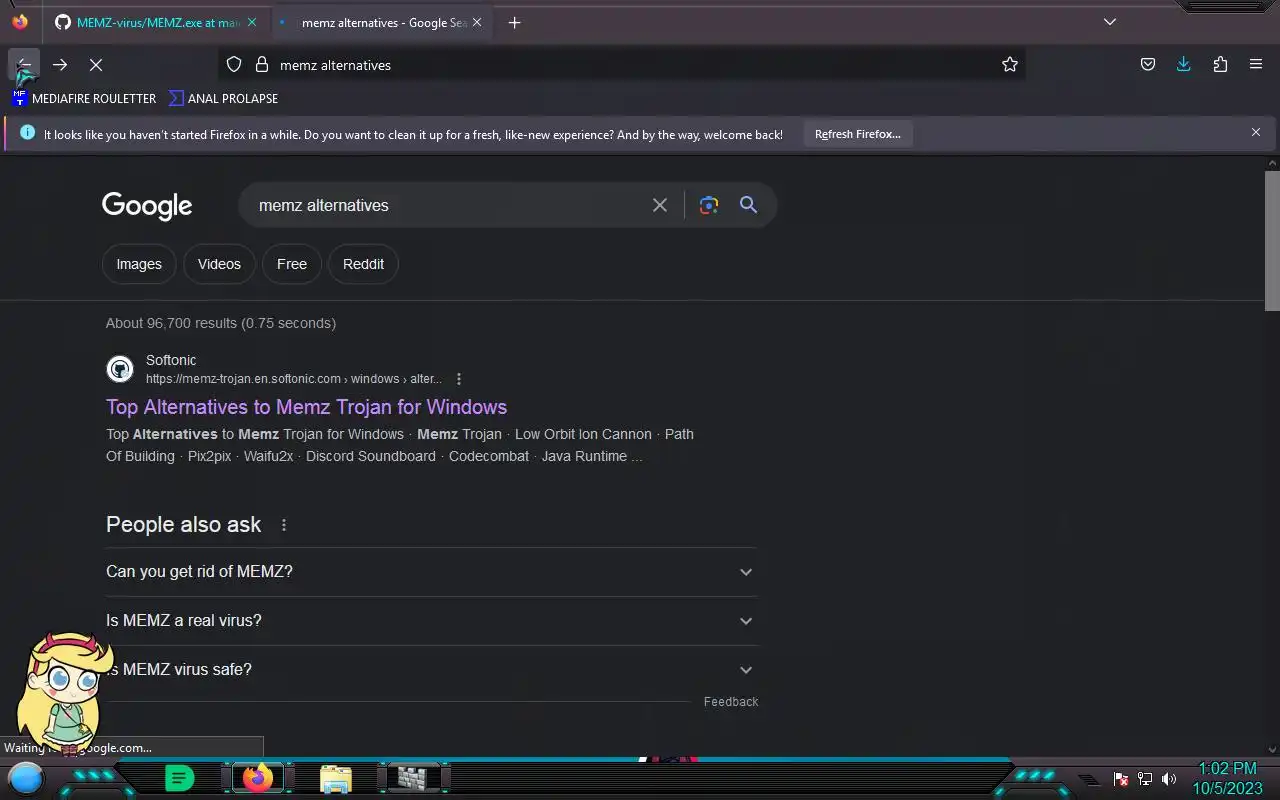Click the Action Center flag tray icon
1280x800 pixels.
click(x=1121, y=779)
